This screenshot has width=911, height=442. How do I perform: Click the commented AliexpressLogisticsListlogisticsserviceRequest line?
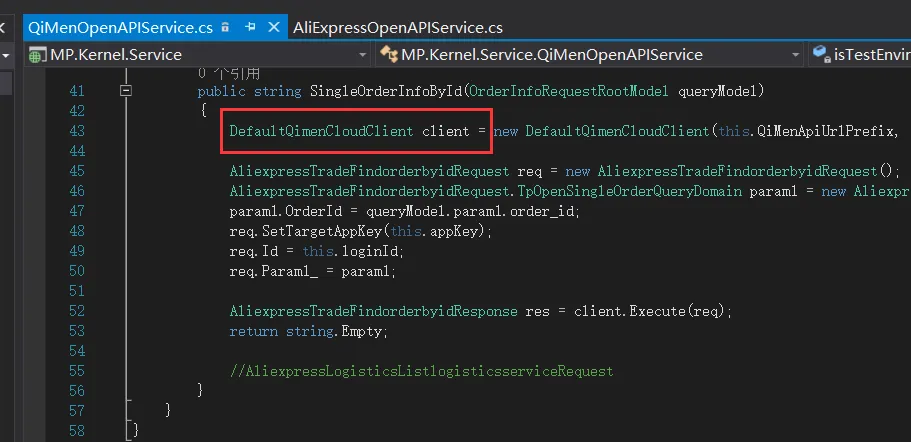(421, 371)
